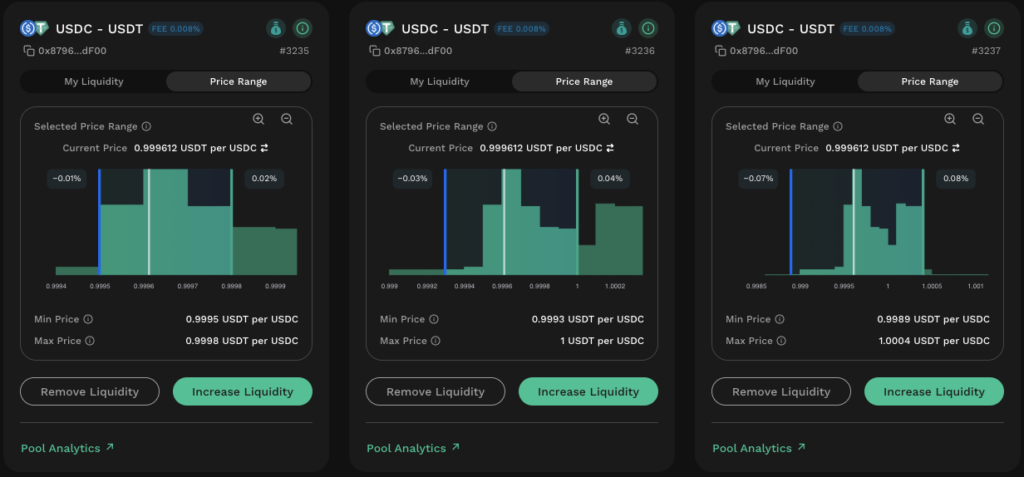Click the USDC-USDT token pair icon in #3236
The width and height of the screenshot is (1024, 477).
(x=380, y=28)
